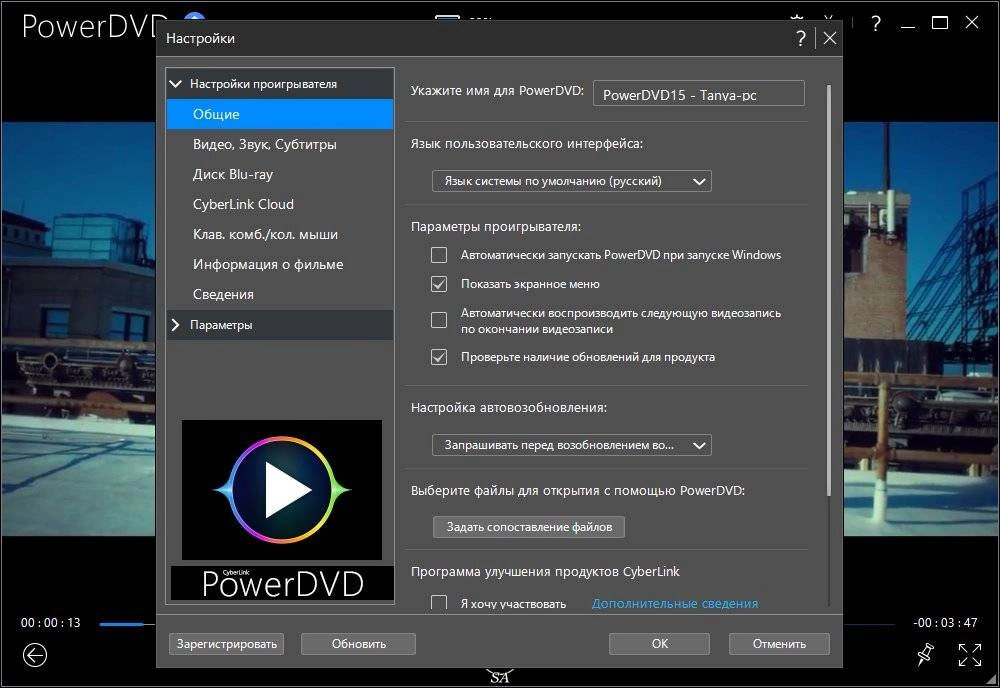Open Информация о фильме page
1000x688 pixels.
click(x=280, y=264)
